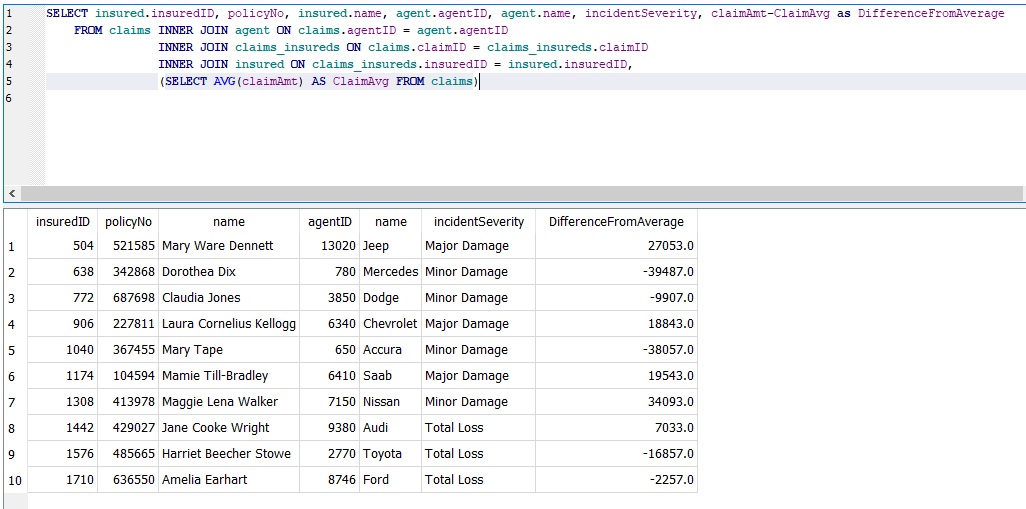This screenshot has width=1026, height=509.
Task: Click cell Claudia Jones
Action: tap(229, 298)
